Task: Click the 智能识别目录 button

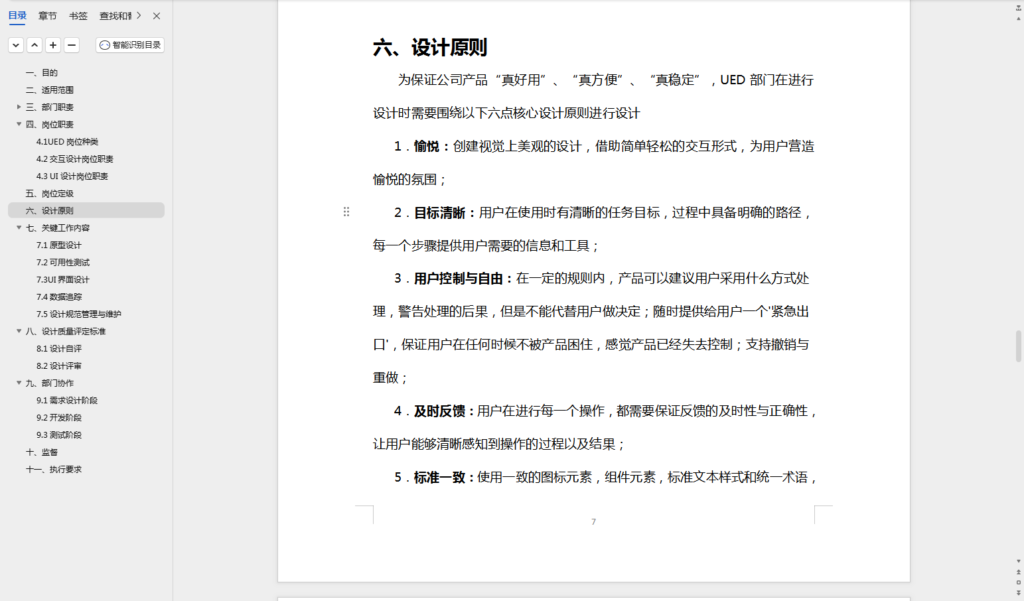Action: coord(130,45)
